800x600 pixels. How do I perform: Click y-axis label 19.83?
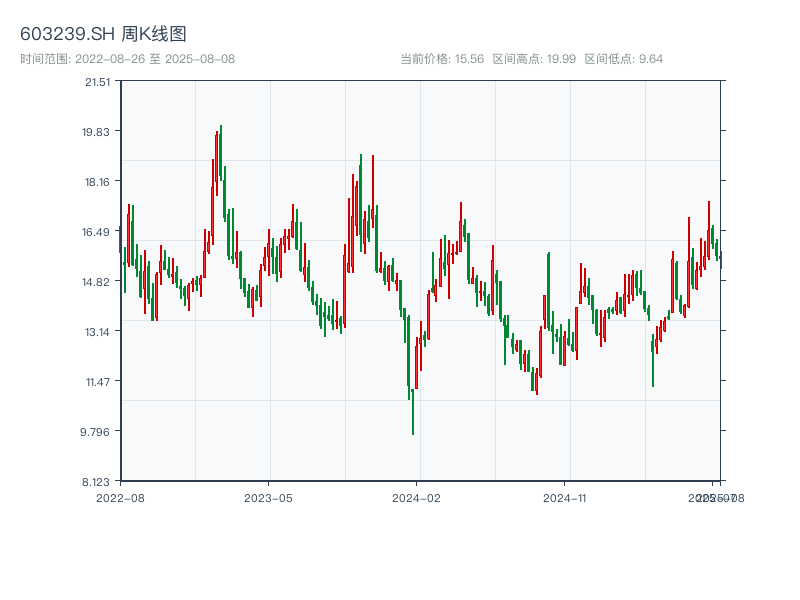click(96, 132)
